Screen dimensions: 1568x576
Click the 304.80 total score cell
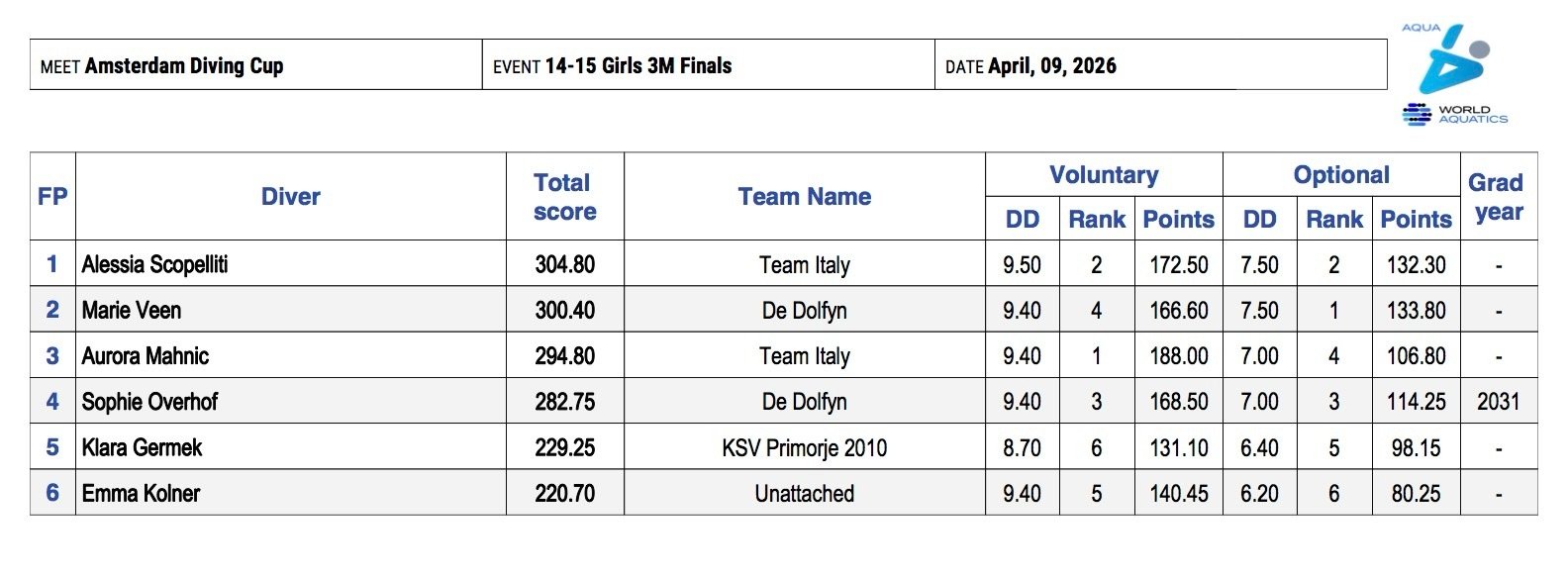click(564, 264)
